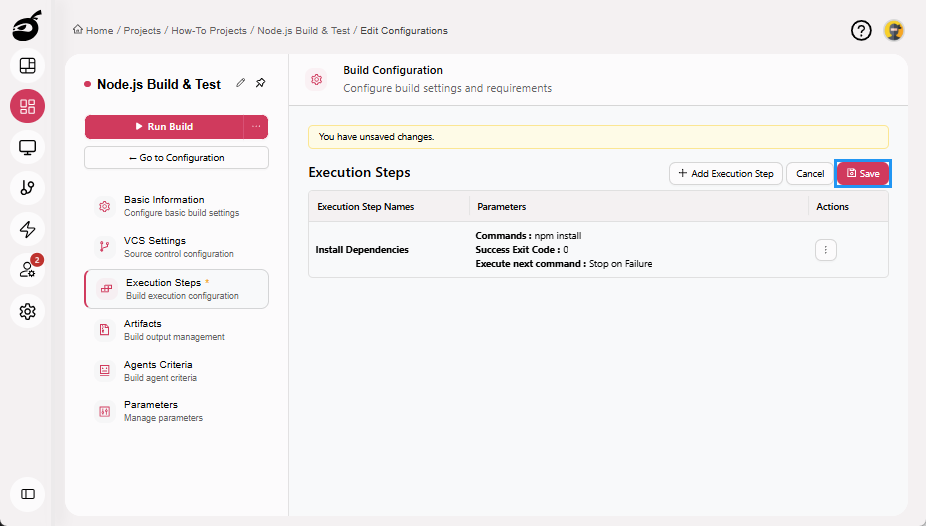
Task: Toggle the sidebar panel collapse icon
Action: pos(27,494)
